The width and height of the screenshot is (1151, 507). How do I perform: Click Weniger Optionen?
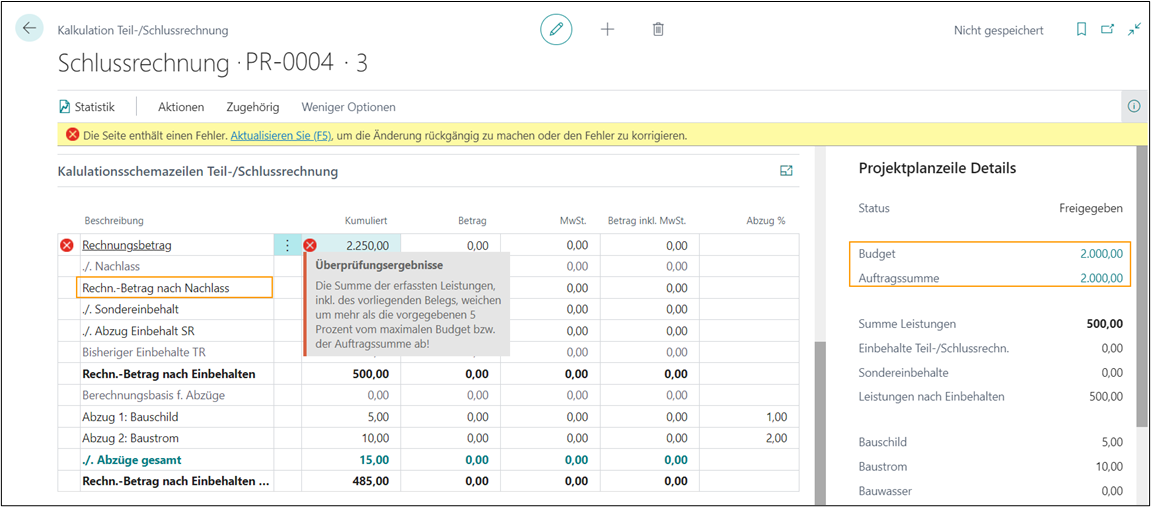(348, 107)
